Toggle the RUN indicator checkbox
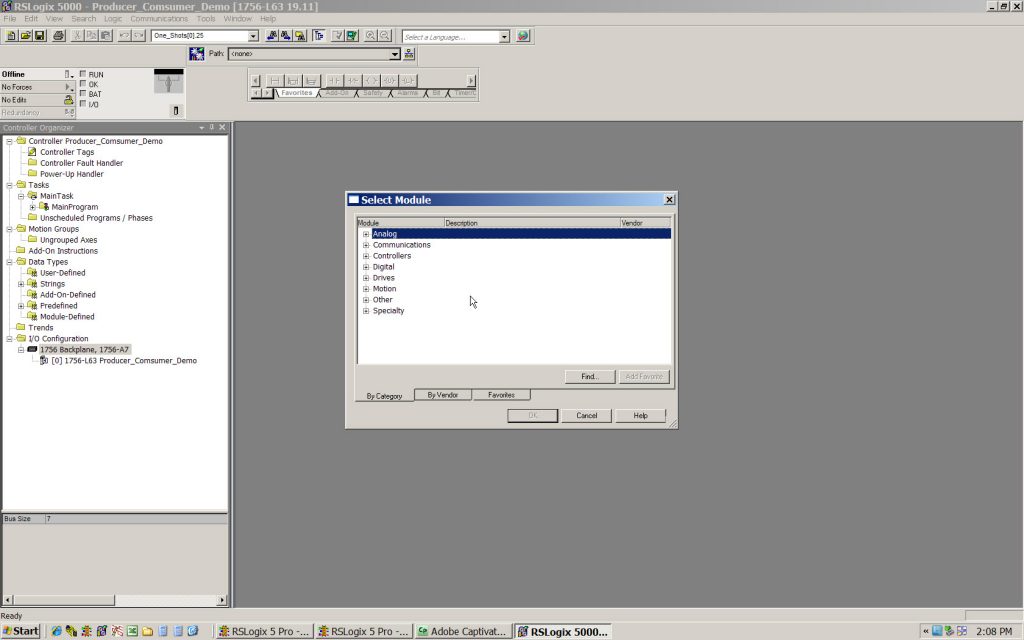The image size is (1024, 640). [83, 74]
